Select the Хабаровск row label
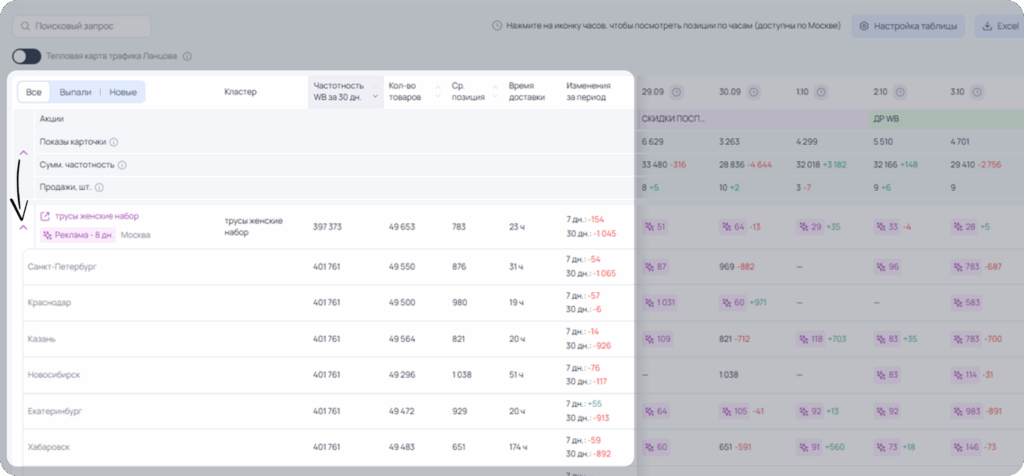 [49, 447]
